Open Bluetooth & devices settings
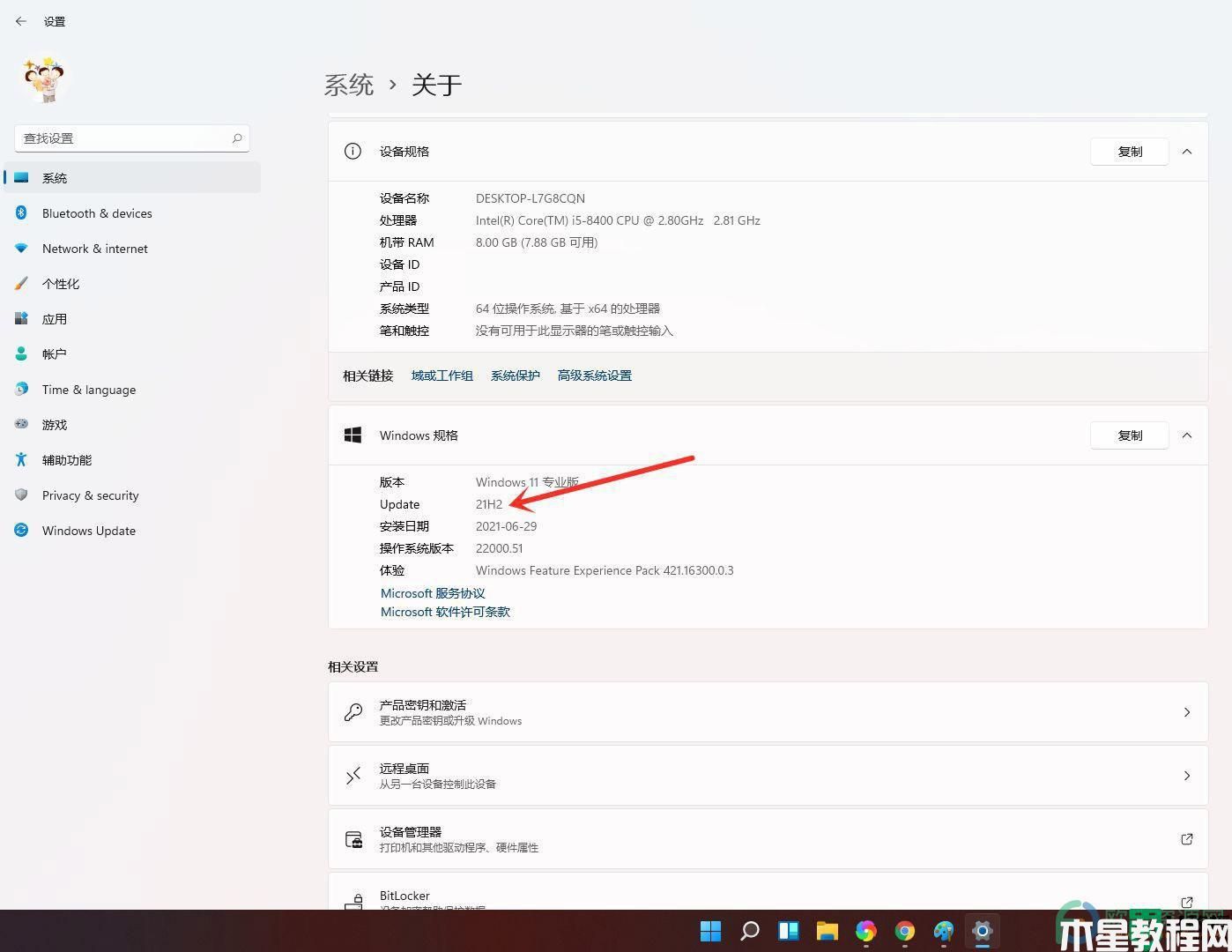Screen dimensions: 1232x952 click(132, 213)
